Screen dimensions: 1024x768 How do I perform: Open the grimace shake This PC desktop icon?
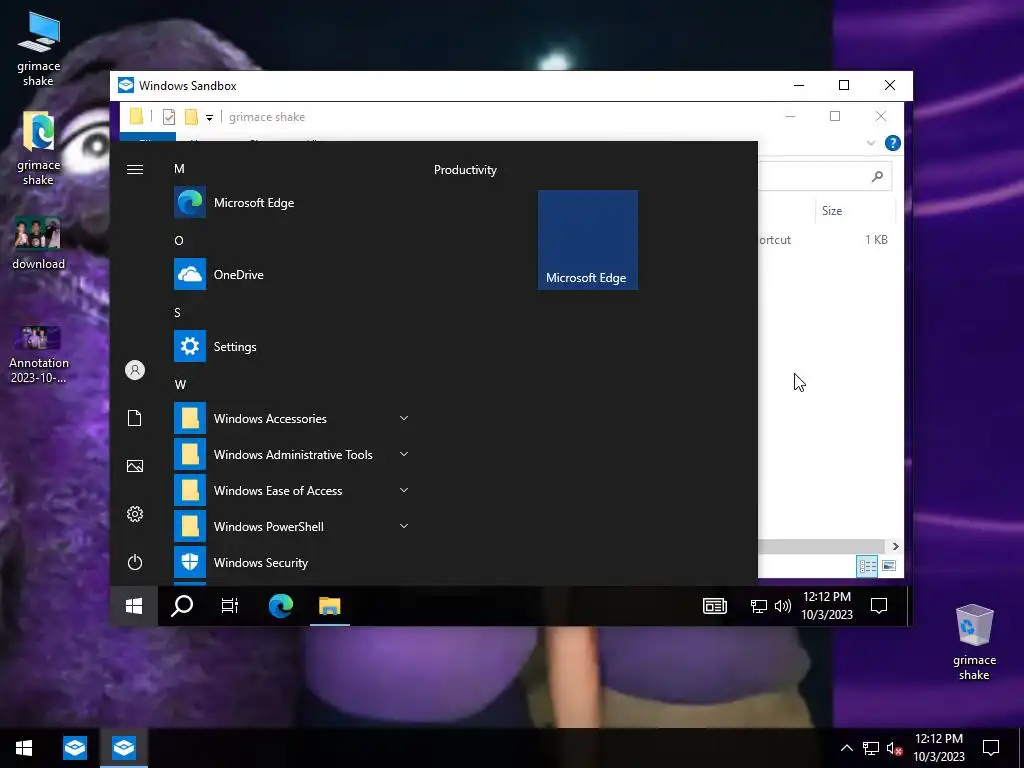pos(39,50)
